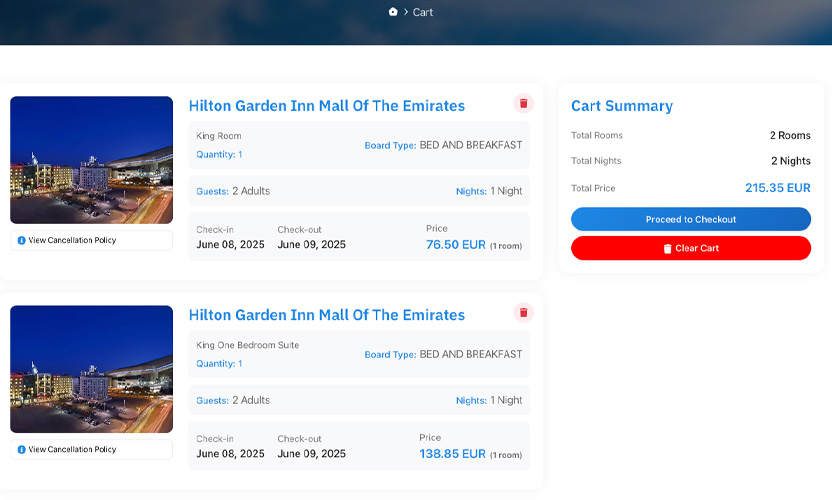The image size is (832, 500).
Task: Delete the King One Bedroom Suite item
Action: 523,313
